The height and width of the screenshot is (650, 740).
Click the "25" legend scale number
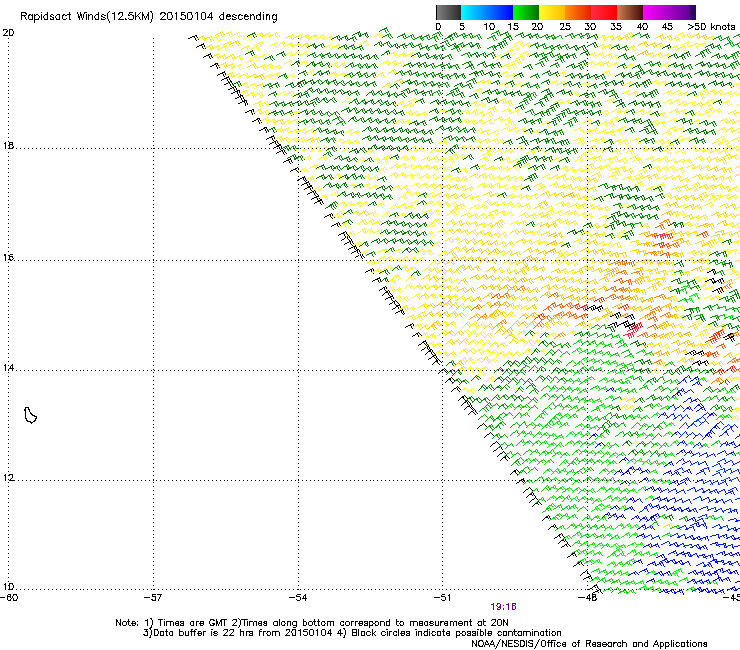(565, 27)
